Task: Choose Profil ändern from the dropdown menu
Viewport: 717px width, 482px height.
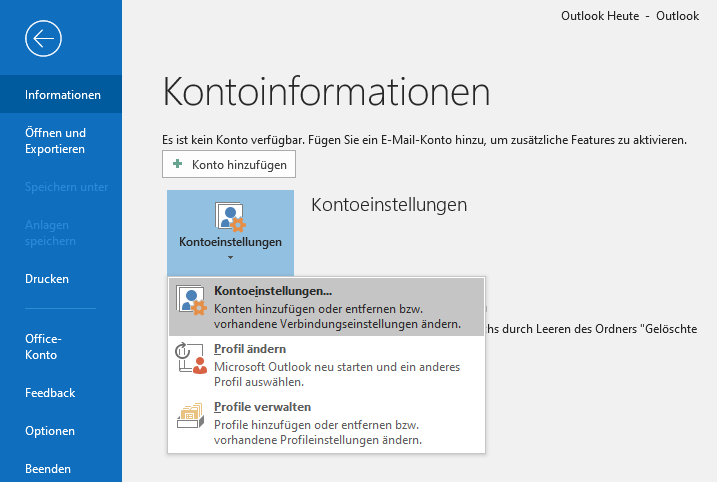Action: tap(326, 365)
